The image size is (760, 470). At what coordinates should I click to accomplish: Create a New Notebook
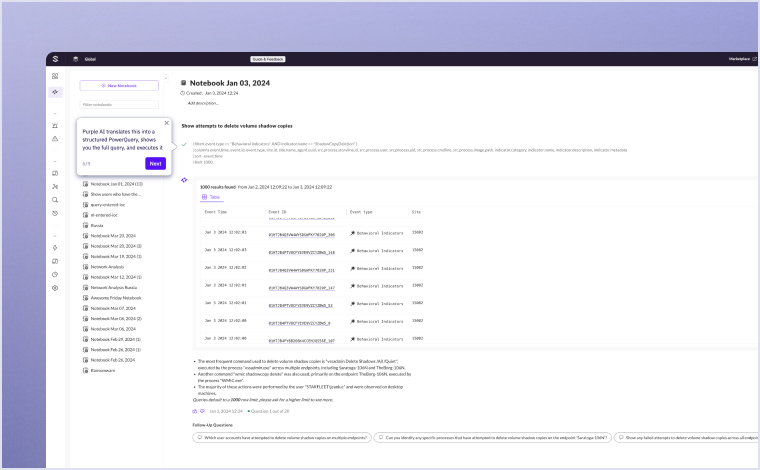coord(119,86)
